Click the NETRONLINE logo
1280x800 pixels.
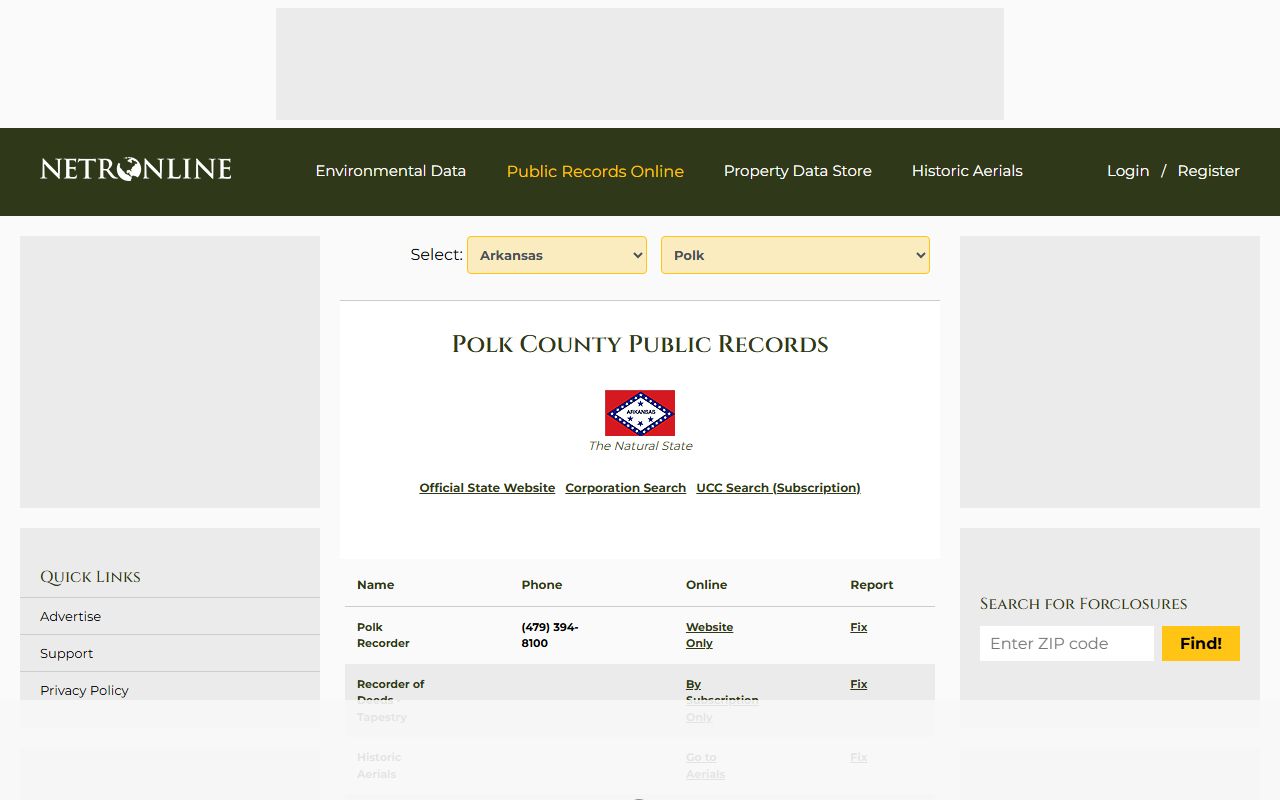pyautogui.click(x=136, y=170)
